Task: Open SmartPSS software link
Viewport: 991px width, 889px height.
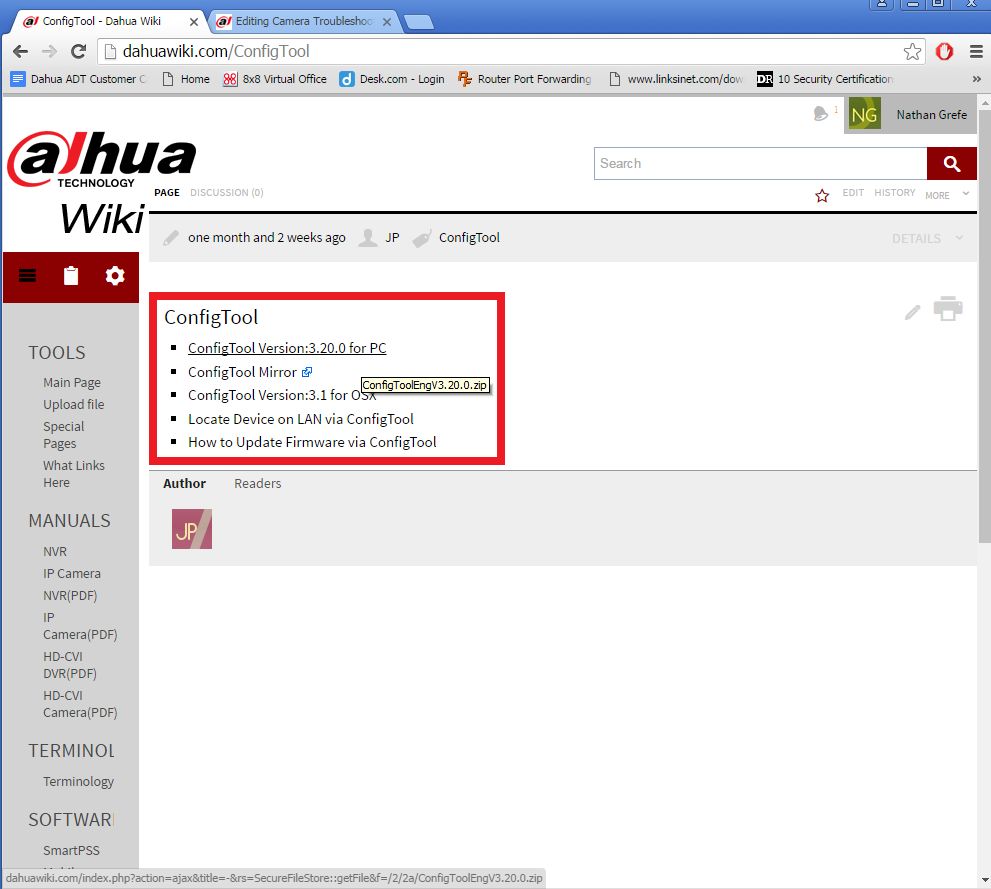Action: point(71,850)
